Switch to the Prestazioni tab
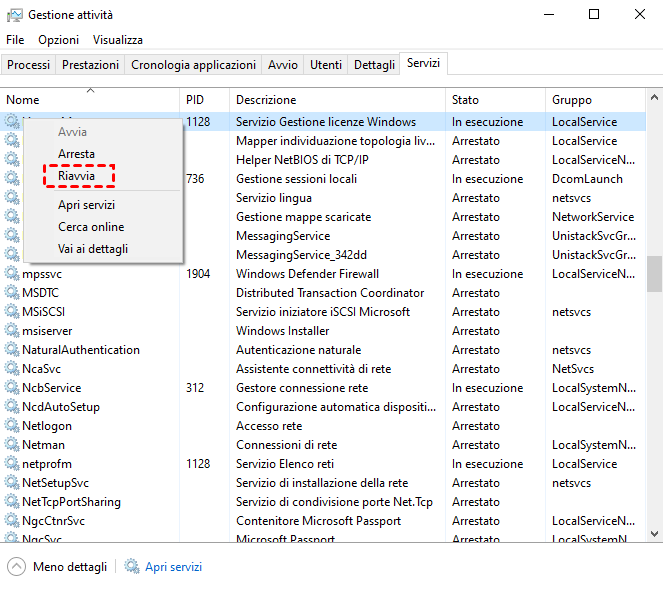The width and height of the screenshot is (663, 589). (90, 65)
